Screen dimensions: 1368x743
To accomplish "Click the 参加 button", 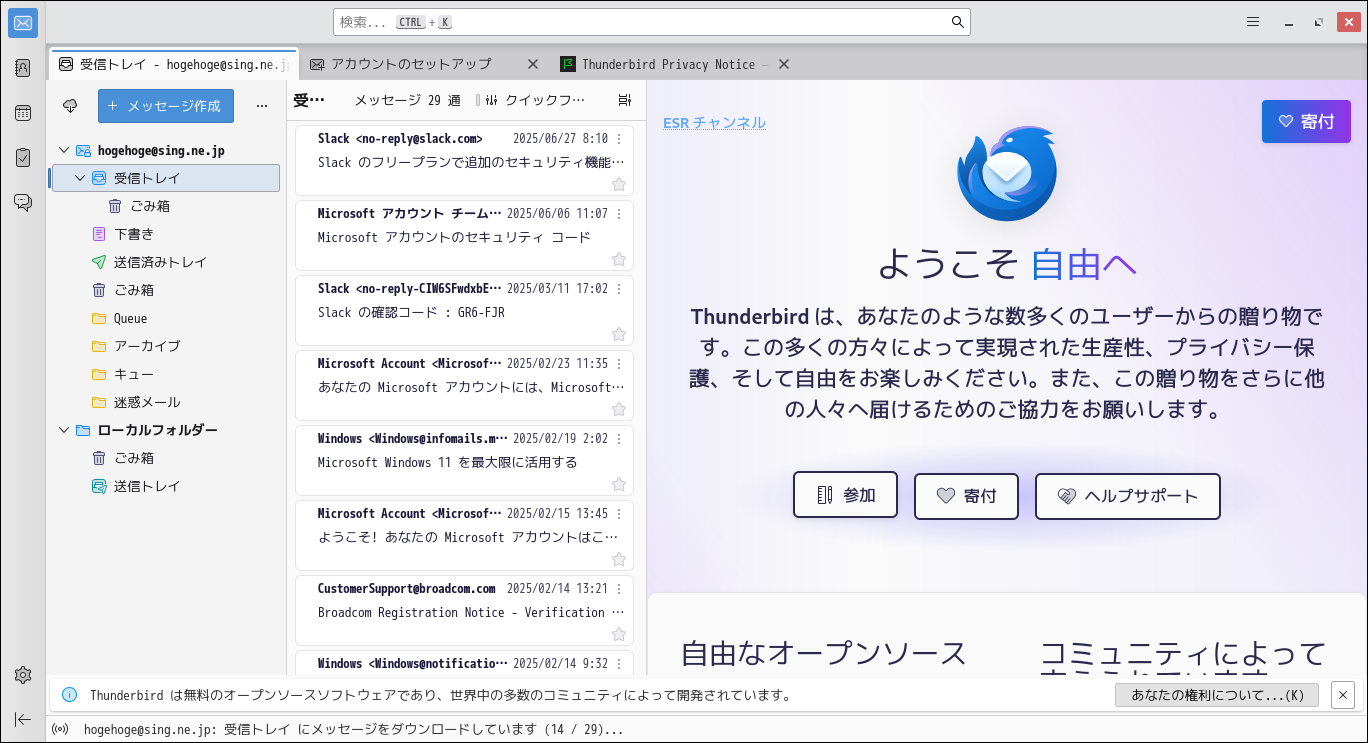I will tap(845, 495).
